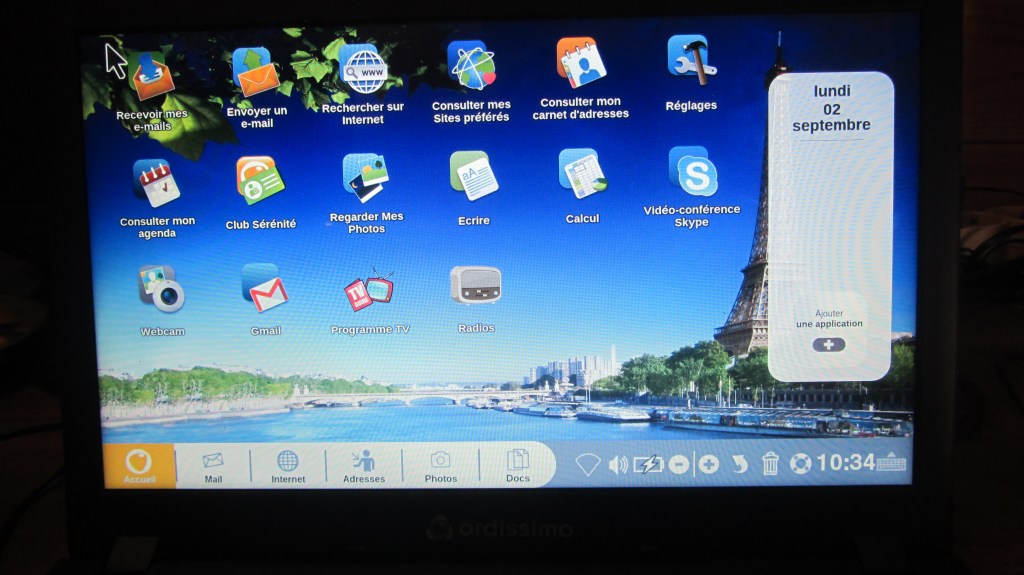Click the Accueil home button
The width and height of the screenshot is (1024, 575).
pyautogui.click(x=139, y=465)
